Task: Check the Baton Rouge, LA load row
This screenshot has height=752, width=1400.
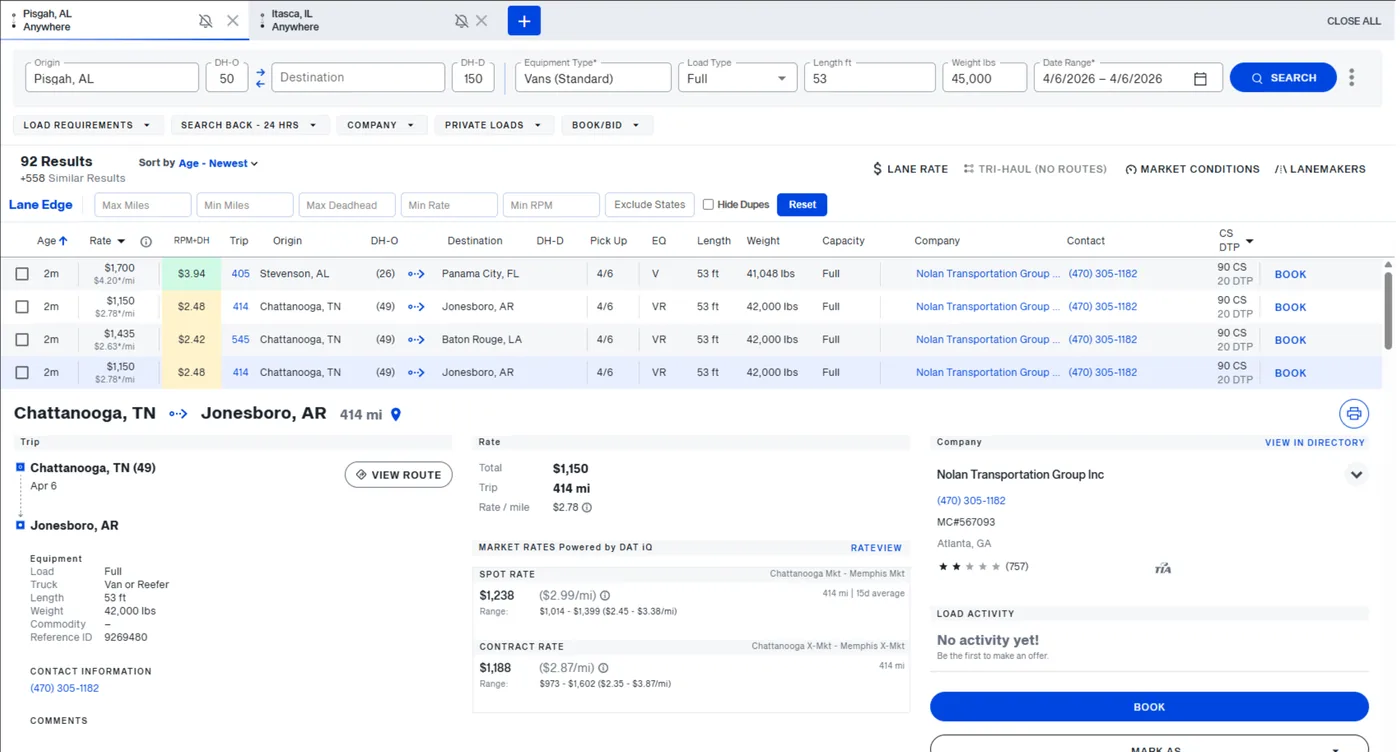Action: [x=22, y=339]
